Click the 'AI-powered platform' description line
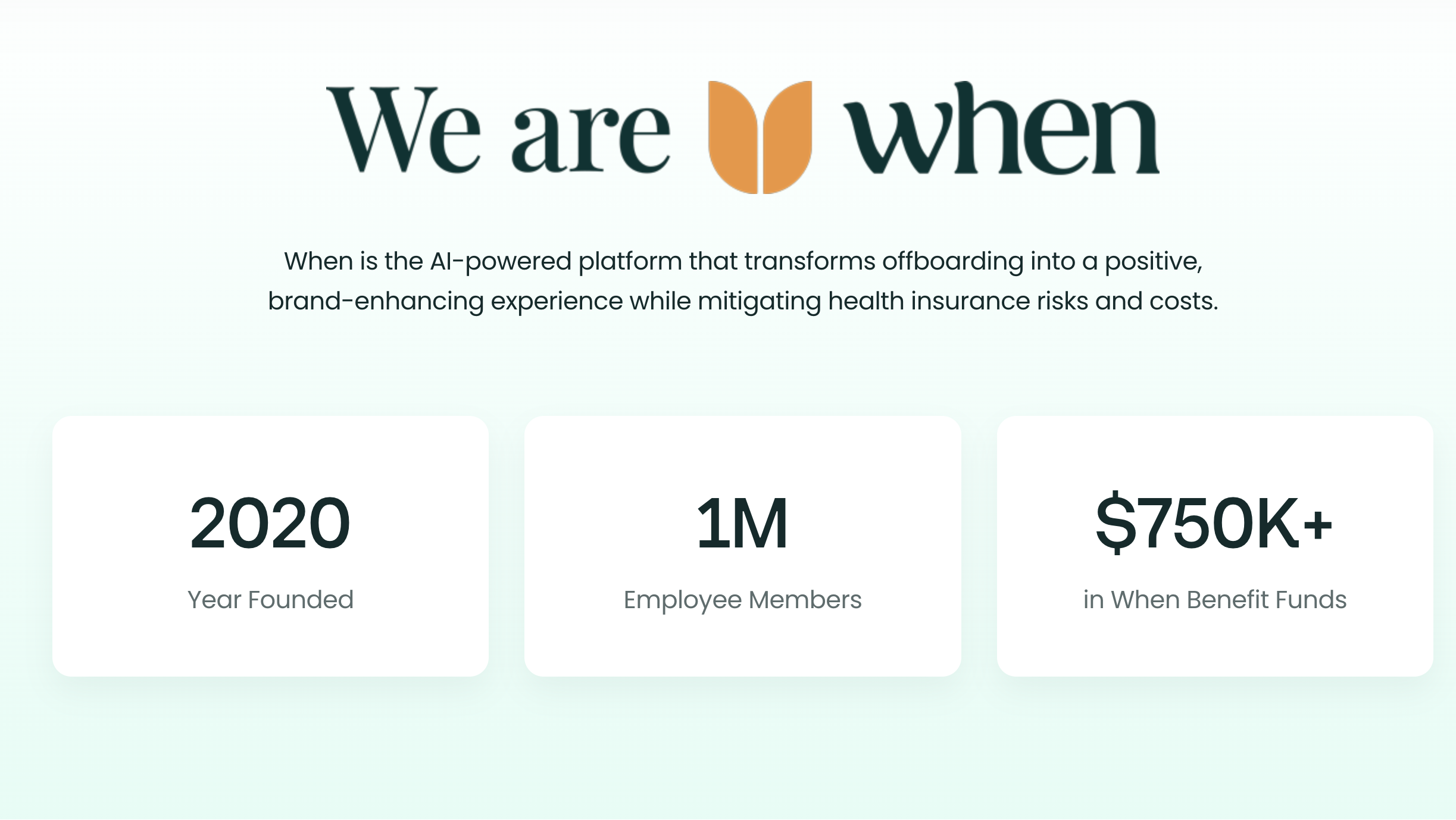This screenshot has width=1456, height=820. coord(743,262)
